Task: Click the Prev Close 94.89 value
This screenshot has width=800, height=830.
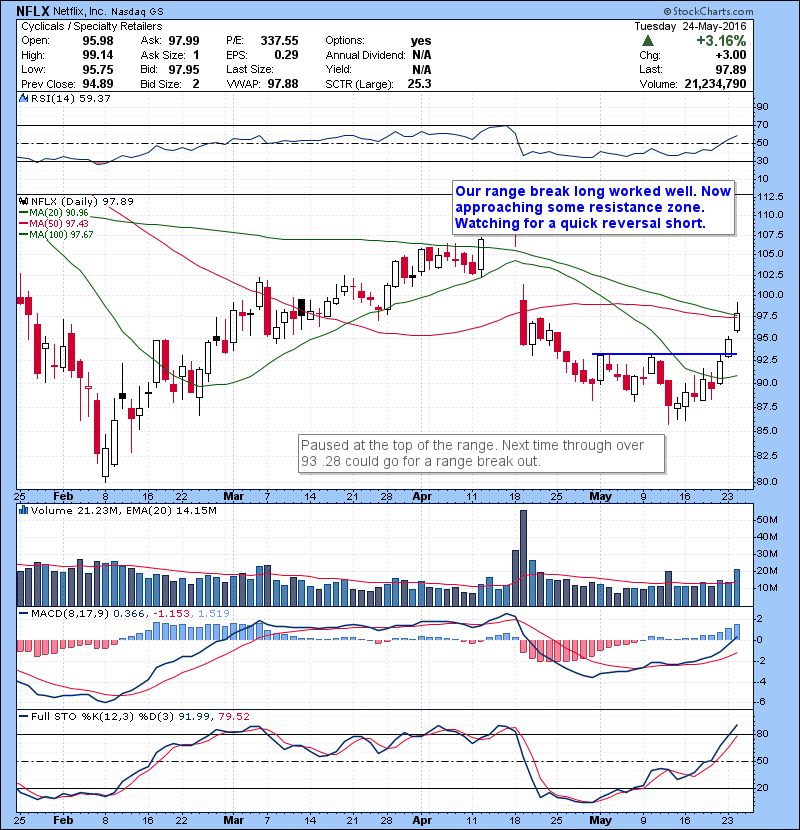Action: pyautogui.click(x=98, y=84)
